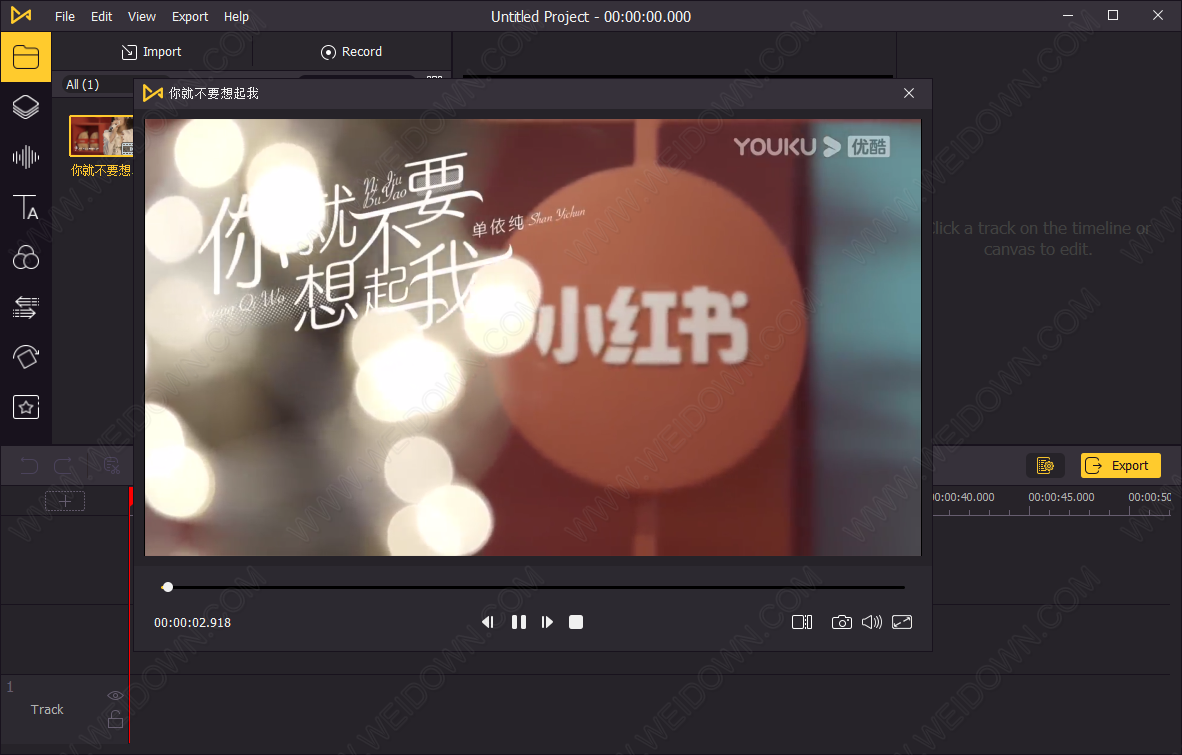Open the Filters circles panel
The height and width of the screenshot is (755, 1182).
[x=26, y=258]
